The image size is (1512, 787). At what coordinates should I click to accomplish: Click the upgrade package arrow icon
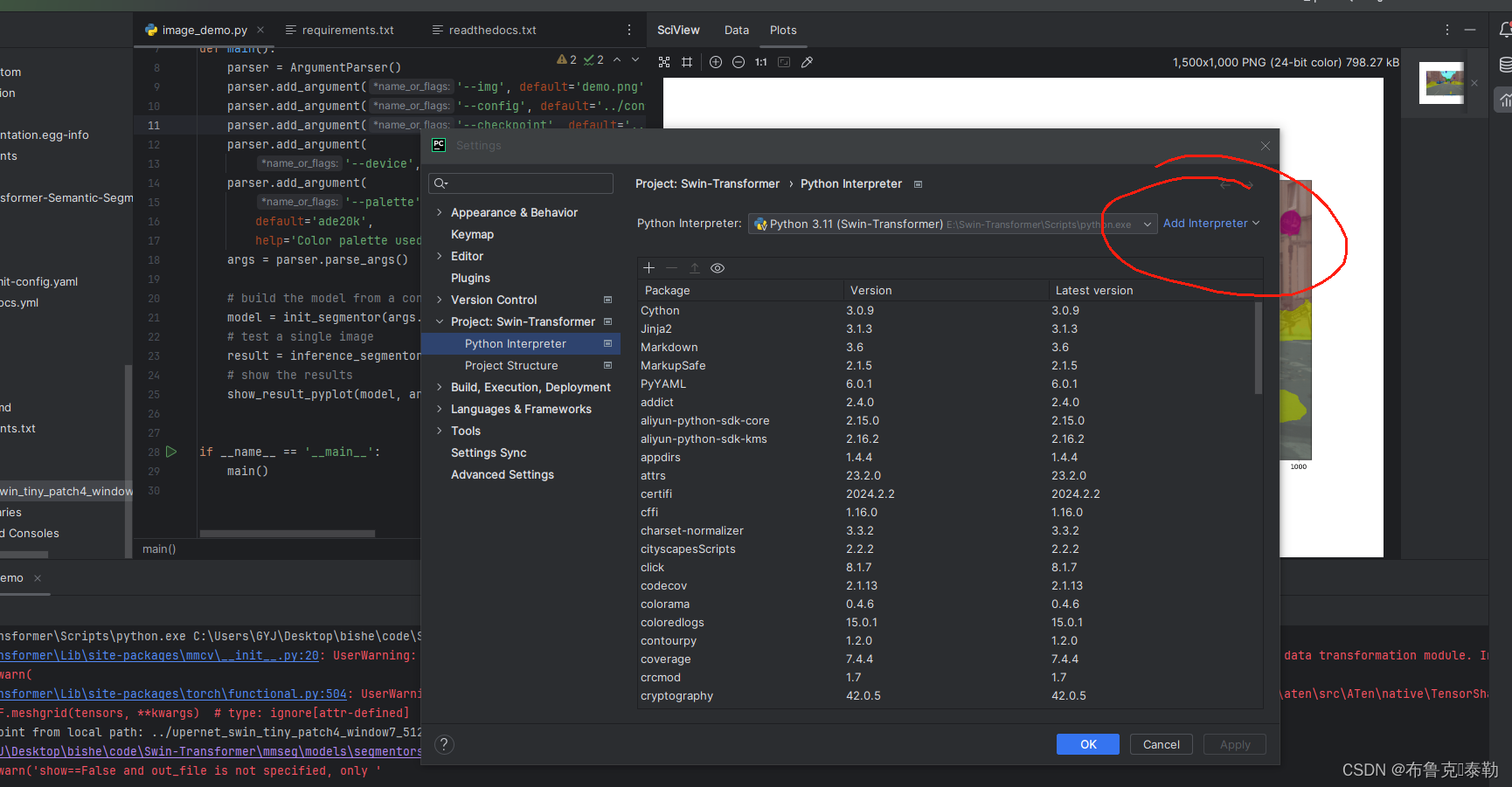[695, 268]
